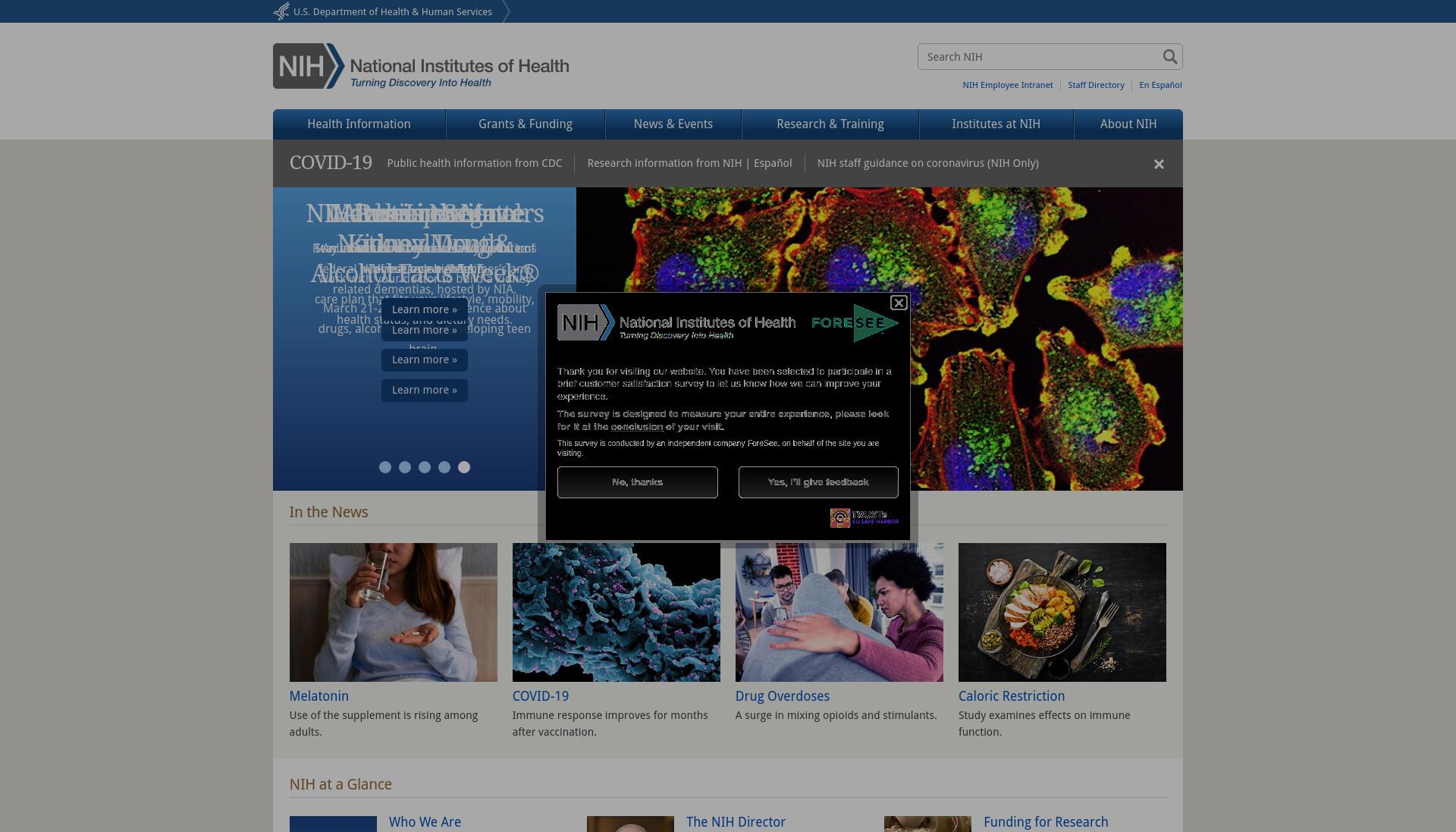1456x832 pixels.
Task: Click in the Search NIH field
Action: coord(1039,57)
